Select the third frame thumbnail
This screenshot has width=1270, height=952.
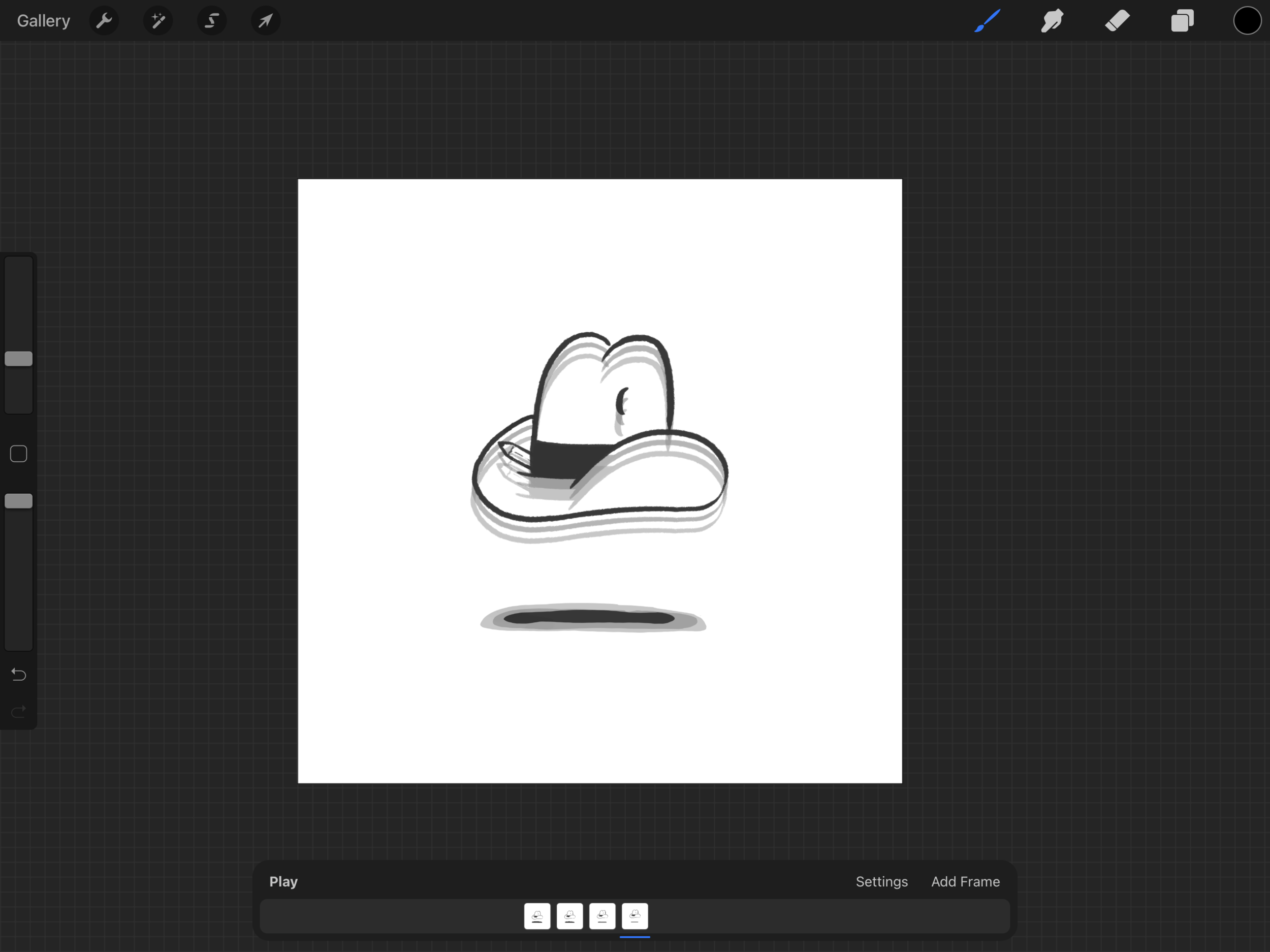(x=602, y=916)
